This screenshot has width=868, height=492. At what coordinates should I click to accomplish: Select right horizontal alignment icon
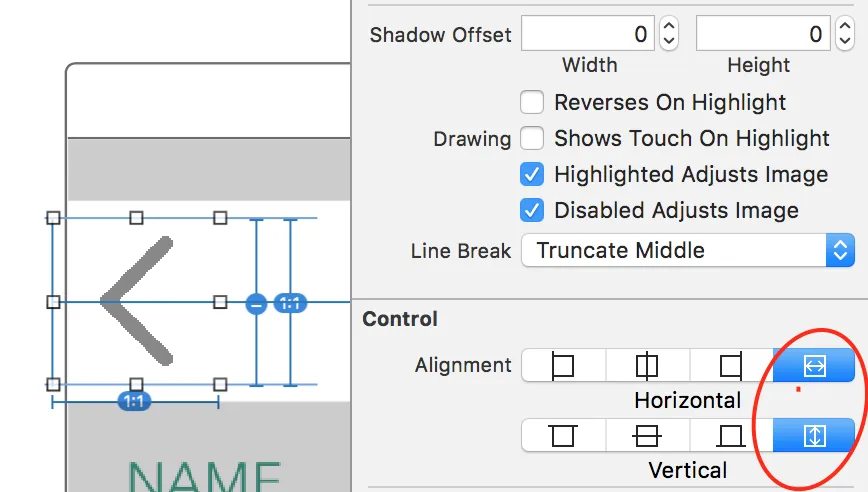[730, 366]
